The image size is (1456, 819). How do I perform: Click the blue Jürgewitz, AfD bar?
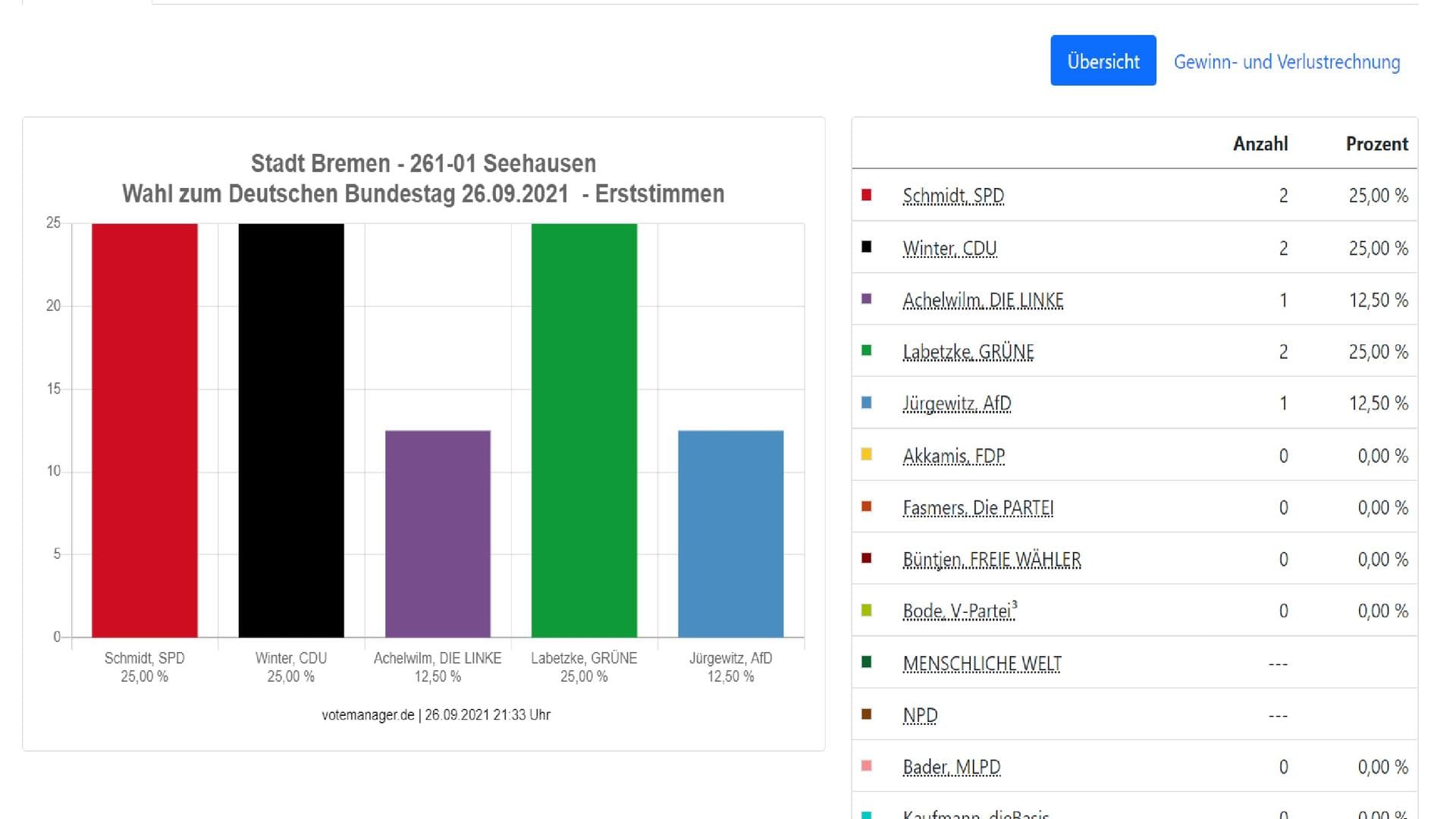pos(731,534)
